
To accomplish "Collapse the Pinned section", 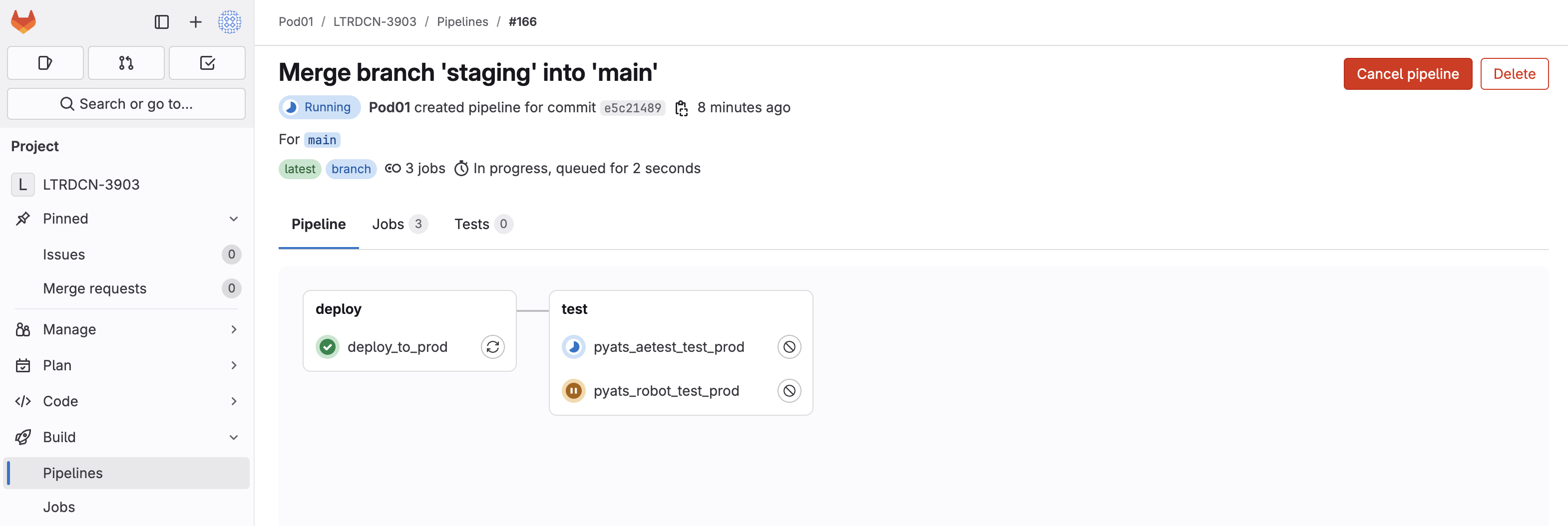I will (233, 219).
